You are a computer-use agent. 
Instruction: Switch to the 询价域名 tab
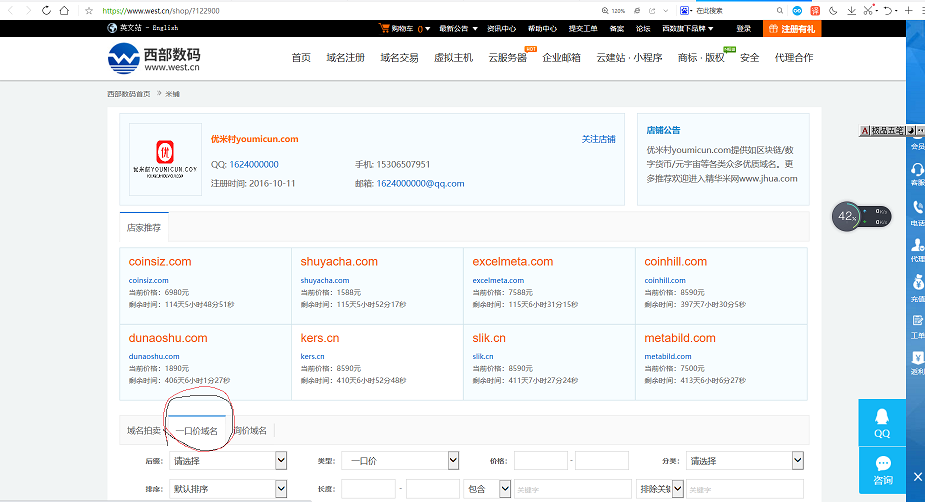click(x=250, y=431)
